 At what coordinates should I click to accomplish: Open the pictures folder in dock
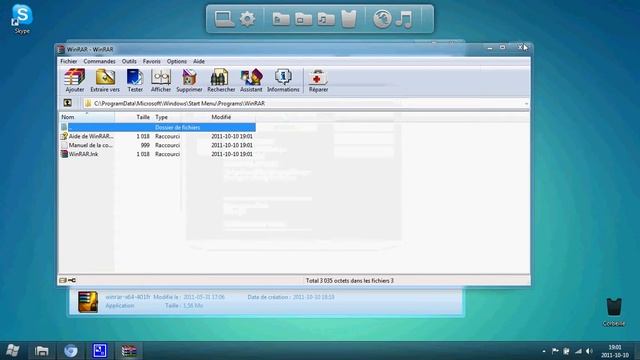pyautogui.click(x=304, y=19)
